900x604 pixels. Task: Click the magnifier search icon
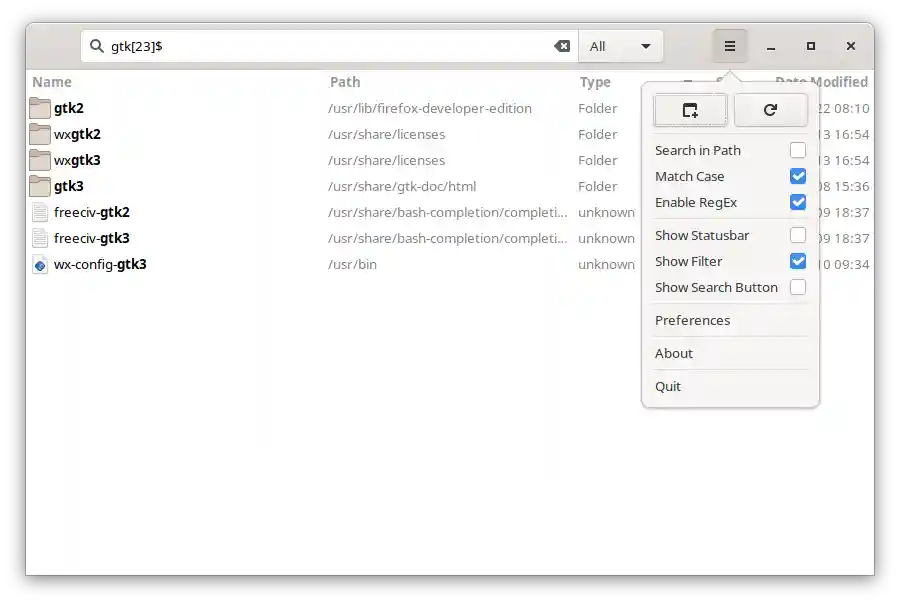click(x=96, y=46)
